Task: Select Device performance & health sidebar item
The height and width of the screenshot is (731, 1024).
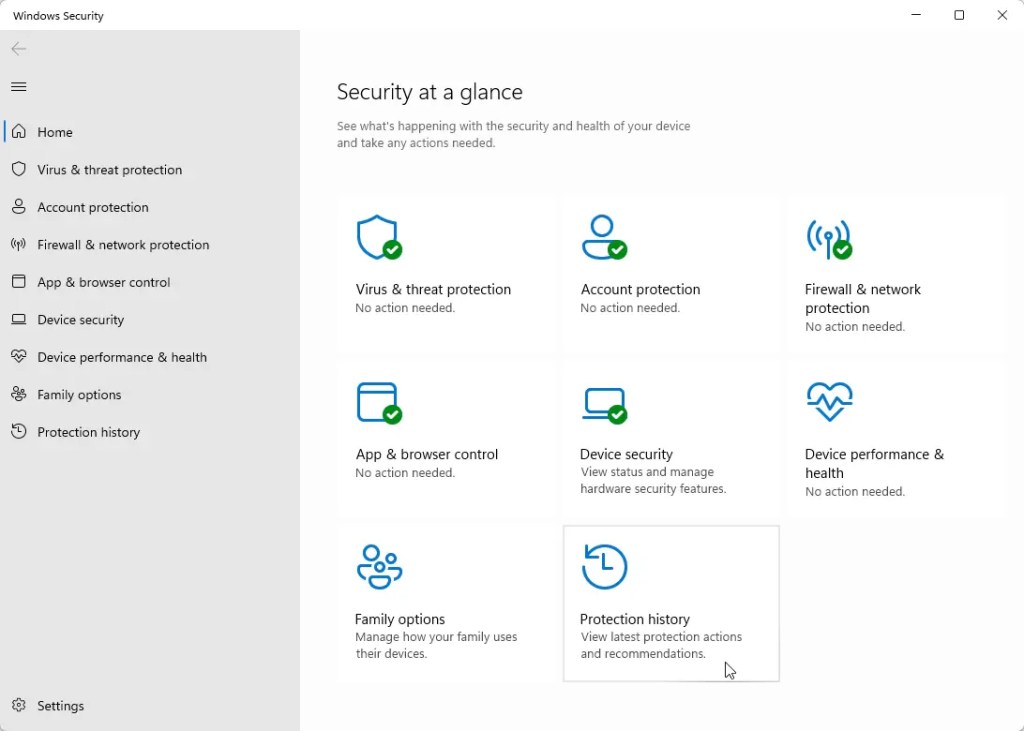Action: [x=122, y=357]
